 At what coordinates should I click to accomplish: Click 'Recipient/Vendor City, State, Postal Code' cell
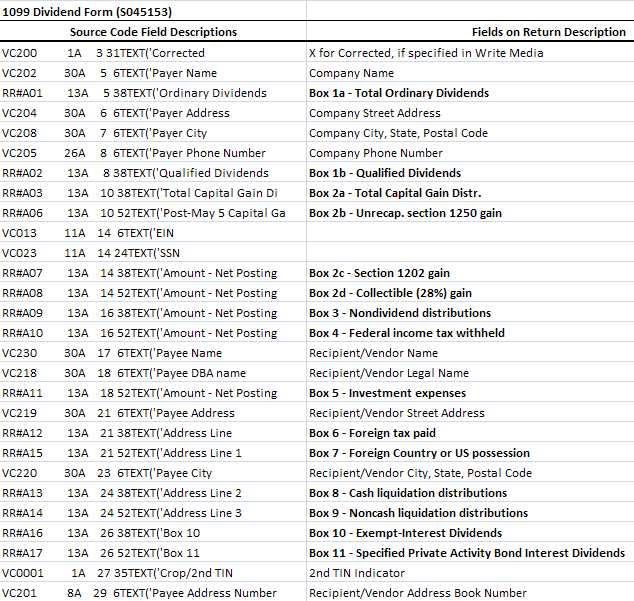point(470,473)
